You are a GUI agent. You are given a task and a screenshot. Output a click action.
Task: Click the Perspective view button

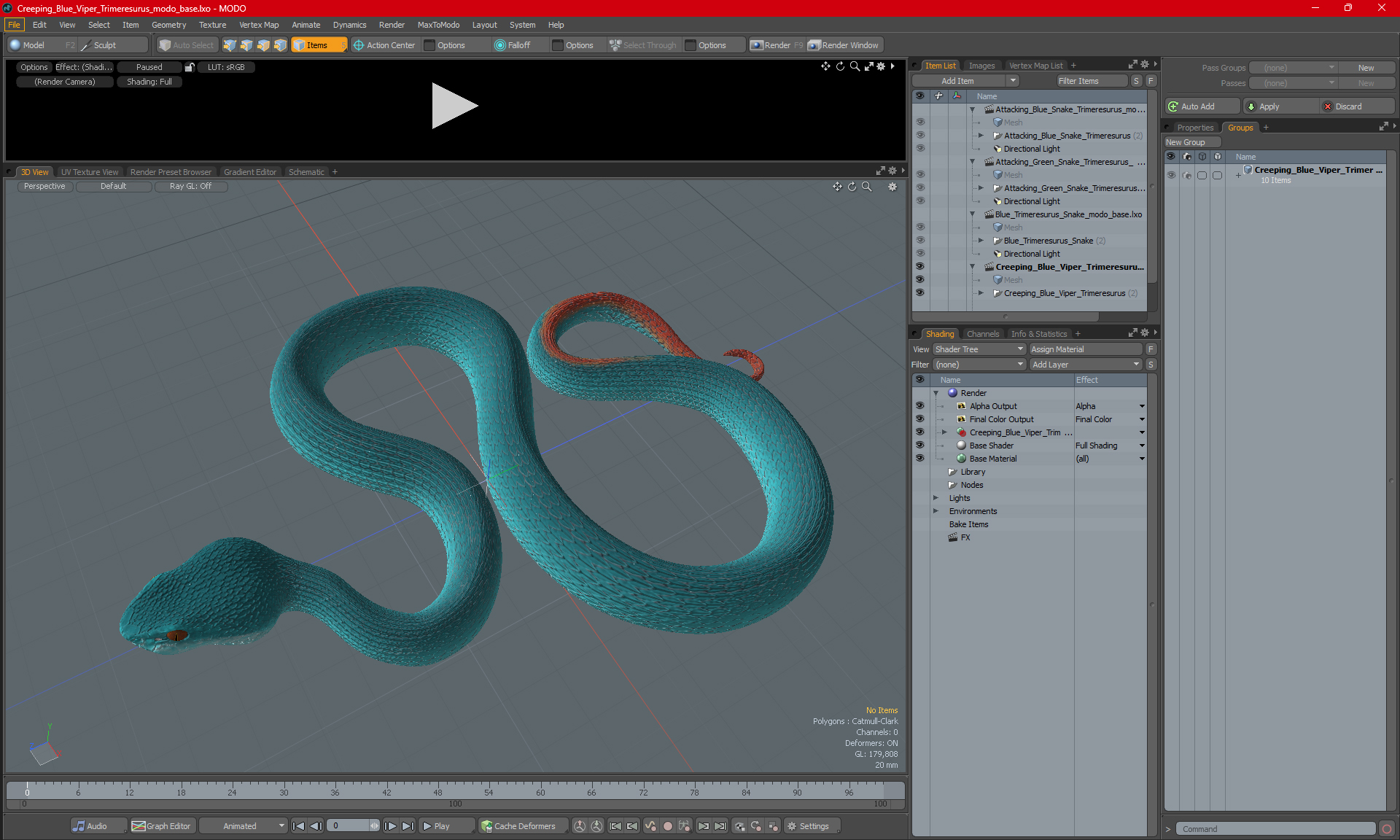(44, 187)
